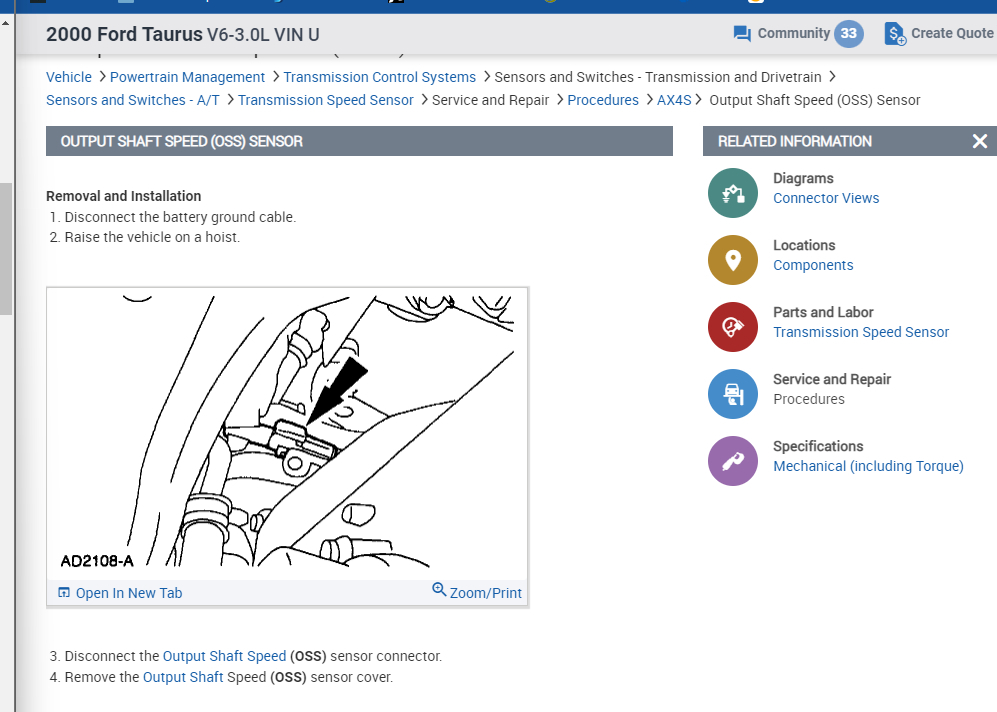Go to Powertrain Management breadcrumb
997x712 pixels.
point(187,77)
